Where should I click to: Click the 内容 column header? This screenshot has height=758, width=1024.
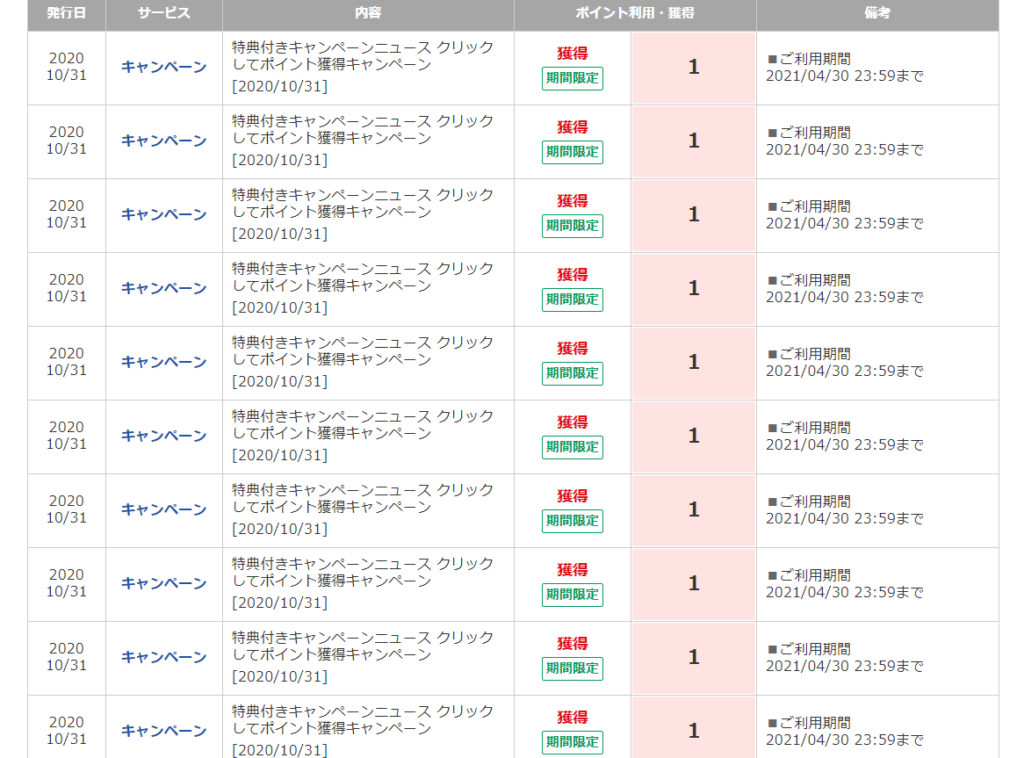pyautogui.click(x=368, y=14)
